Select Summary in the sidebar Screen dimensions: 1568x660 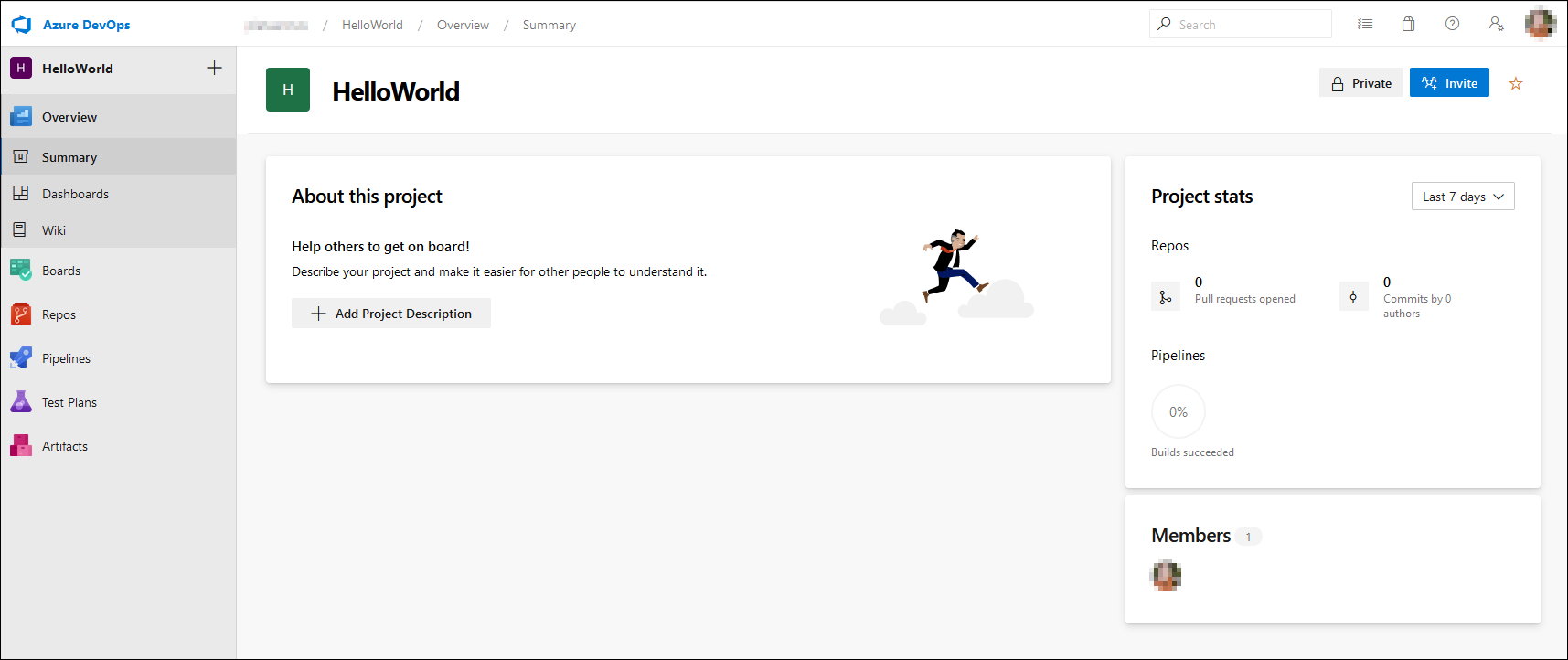[119, 156]
